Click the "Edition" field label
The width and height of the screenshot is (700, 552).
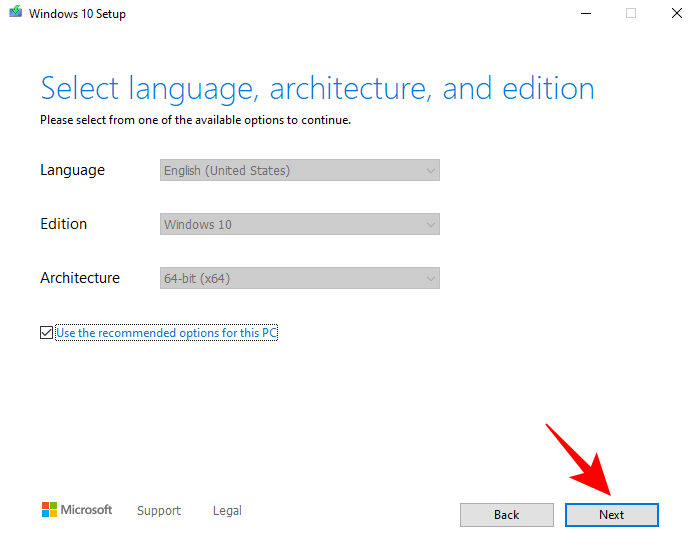(64, 225)
